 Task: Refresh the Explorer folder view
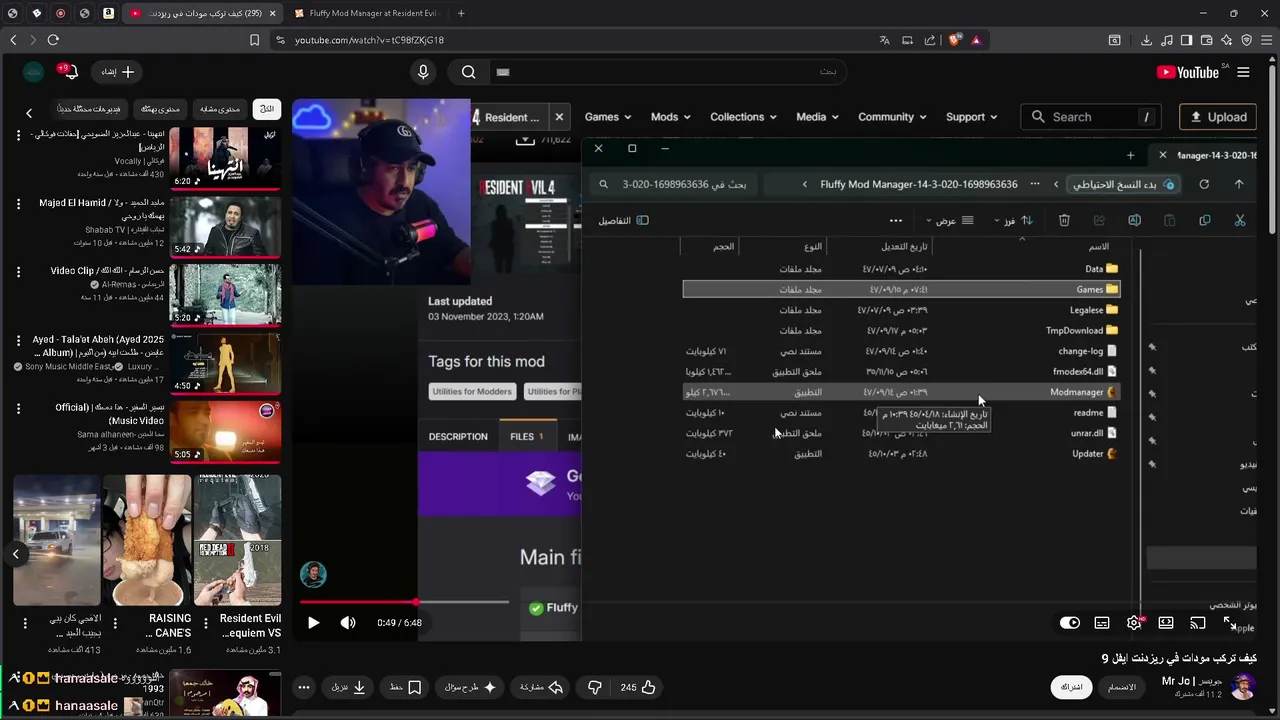pos(1204,184)
